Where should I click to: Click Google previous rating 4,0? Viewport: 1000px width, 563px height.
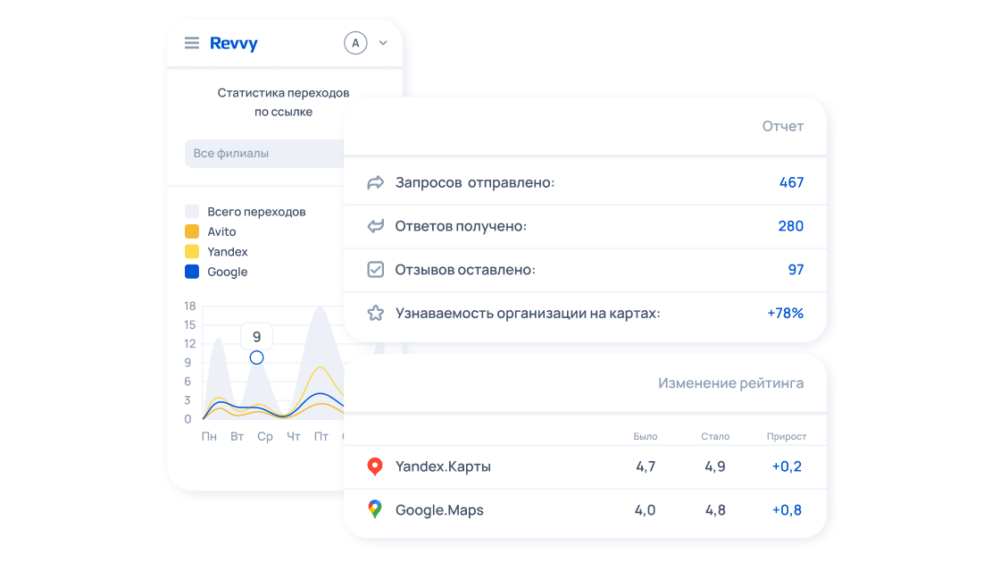(645, 510)
